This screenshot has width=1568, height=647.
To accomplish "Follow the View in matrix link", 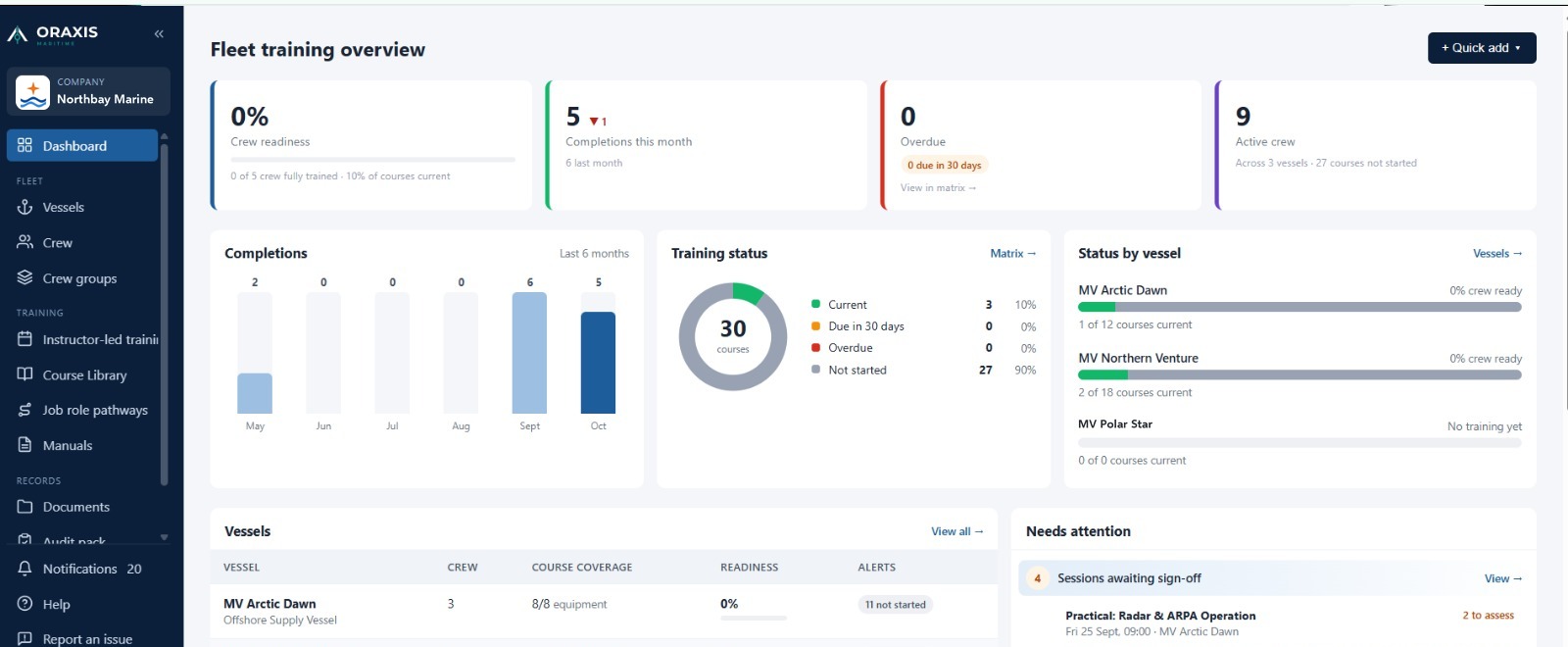I will pos(938,187).
